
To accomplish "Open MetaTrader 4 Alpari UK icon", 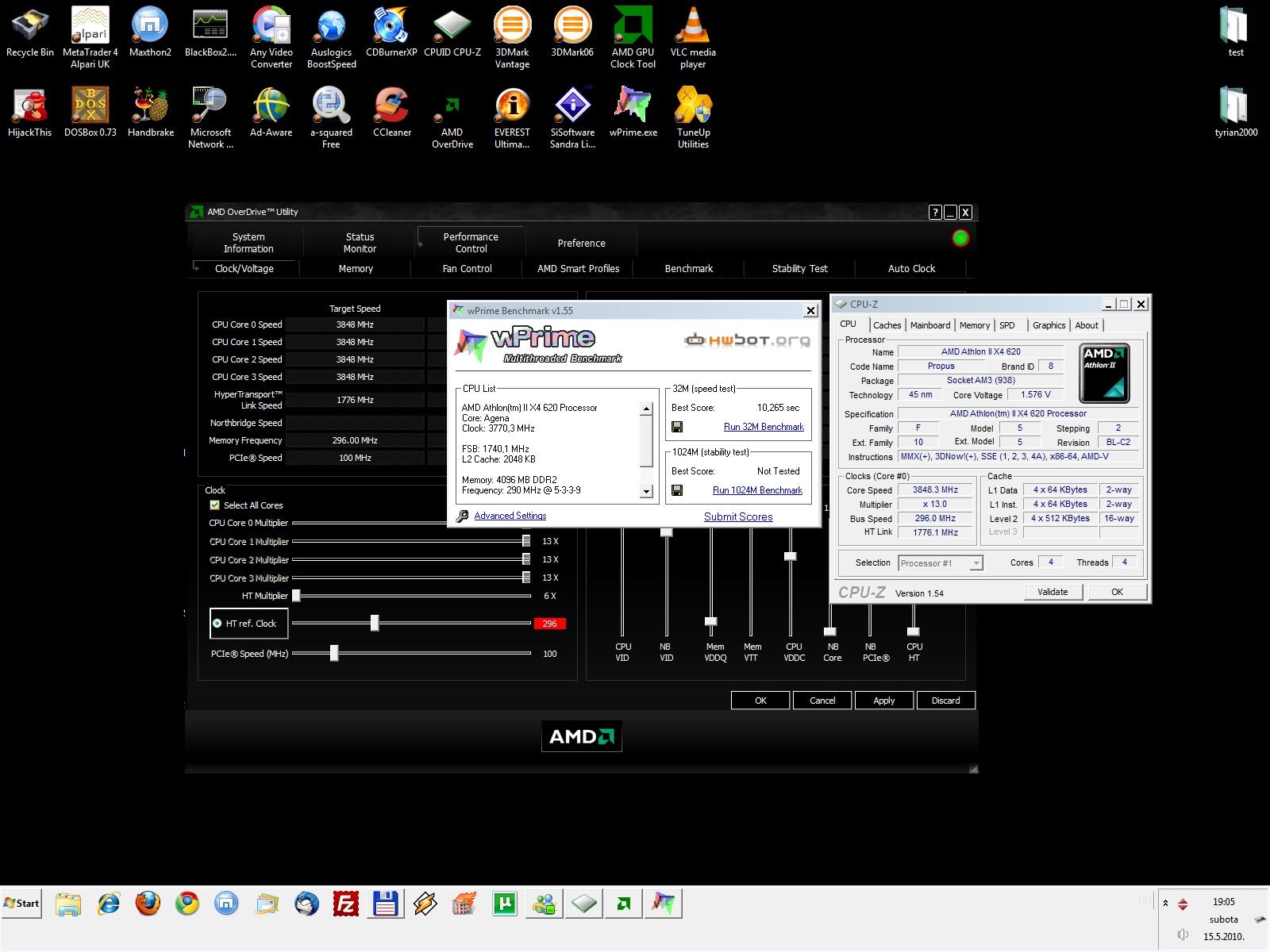I will pyautogui.click(x=90, y=37).
